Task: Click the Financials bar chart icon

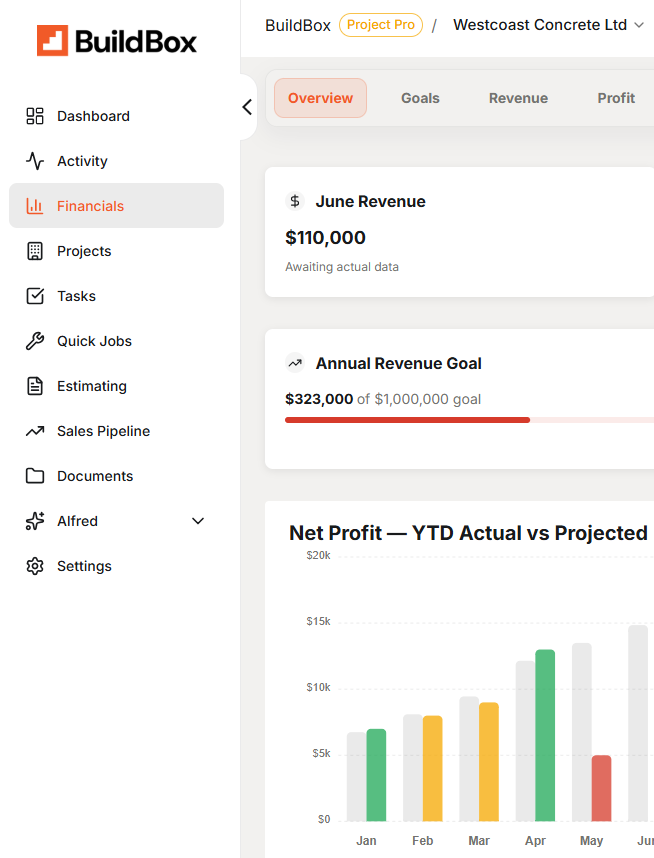Action: pos(35,206)
